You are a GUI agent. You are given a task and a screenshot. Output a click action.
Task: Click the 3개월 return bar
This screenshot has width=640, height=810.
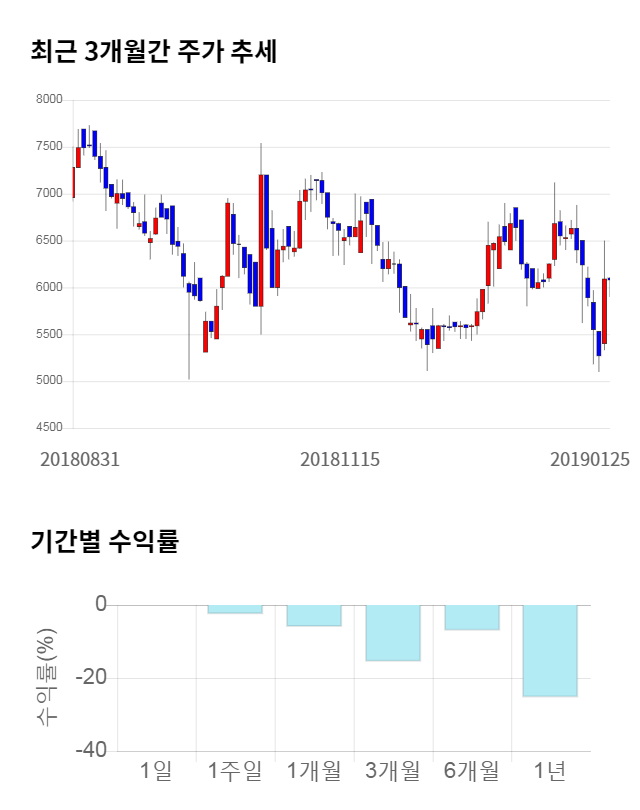tap(392, 633)
